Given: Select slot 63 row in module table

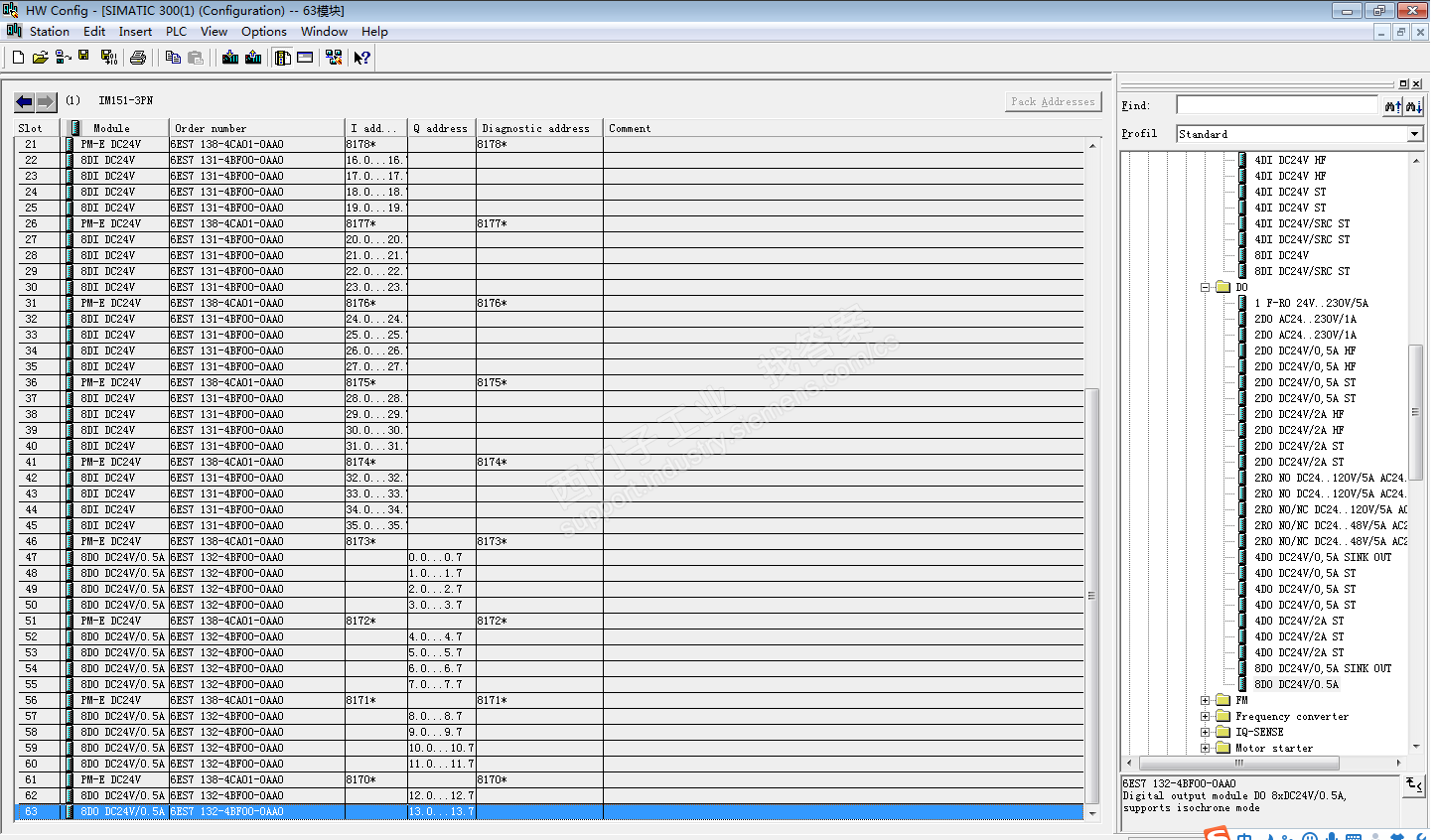Looking at the screenshot, I should tap(550, 812).
